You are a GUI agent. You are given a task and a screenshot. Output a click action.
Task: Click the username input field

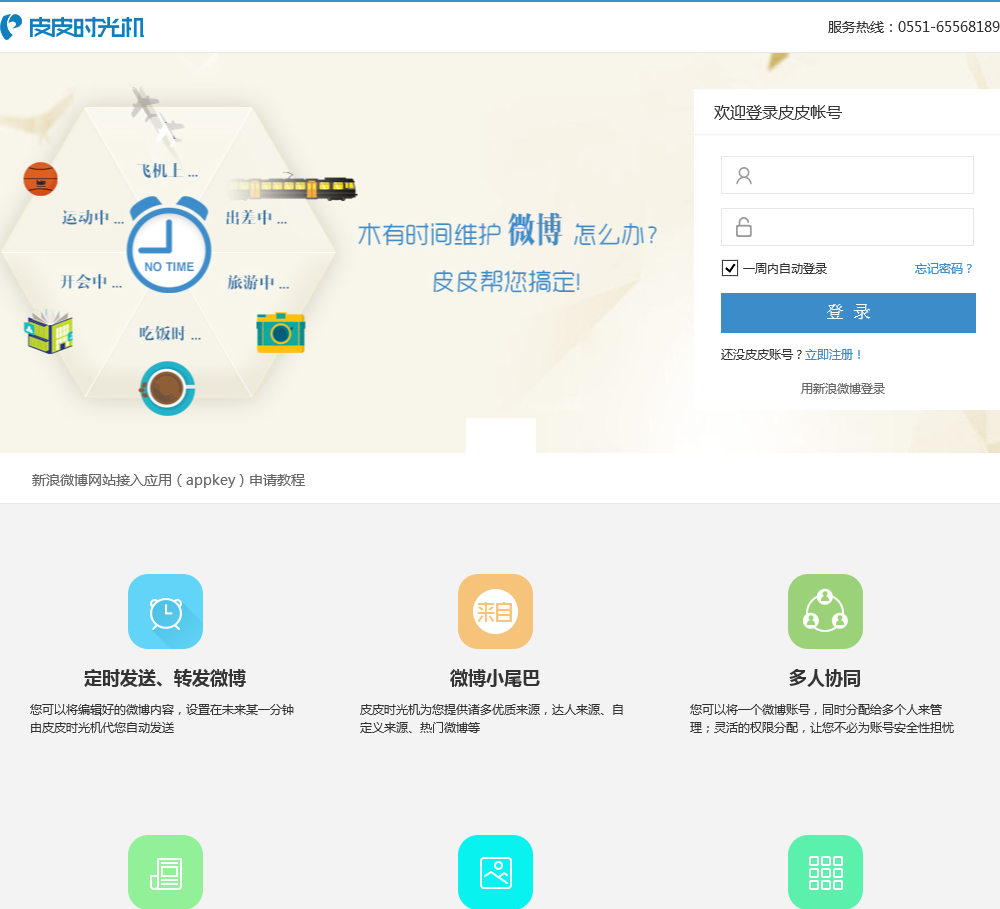(x=847, y=175)
